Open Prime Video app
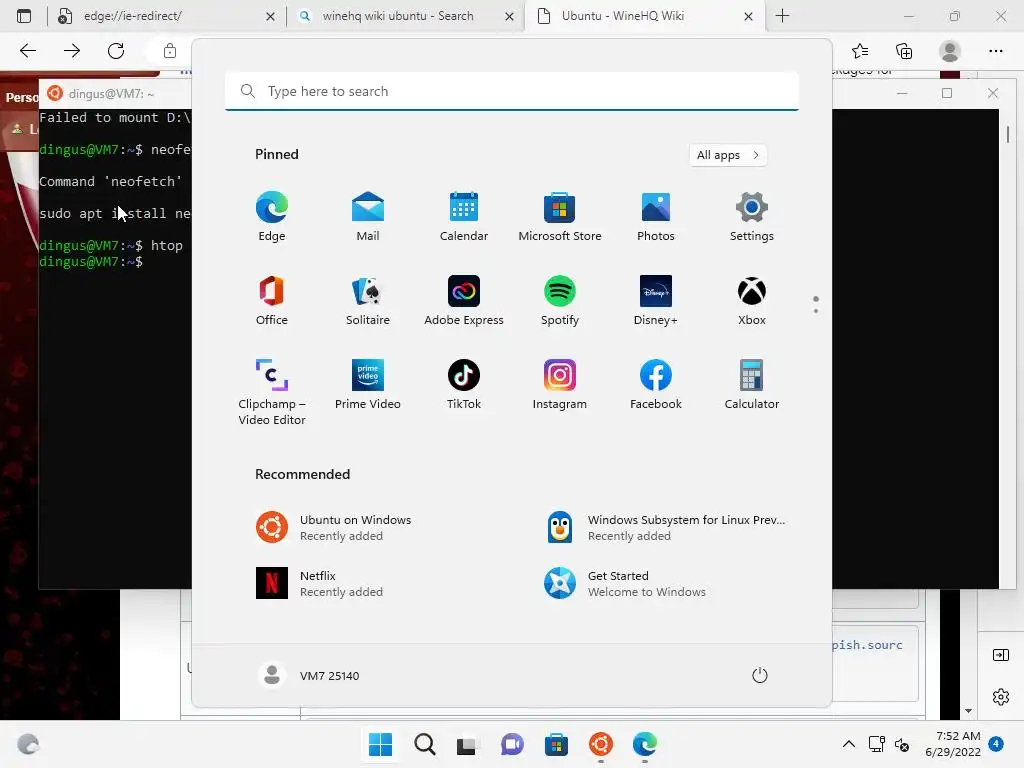This screenshot has height=768, width=1024. coord(368,384)
